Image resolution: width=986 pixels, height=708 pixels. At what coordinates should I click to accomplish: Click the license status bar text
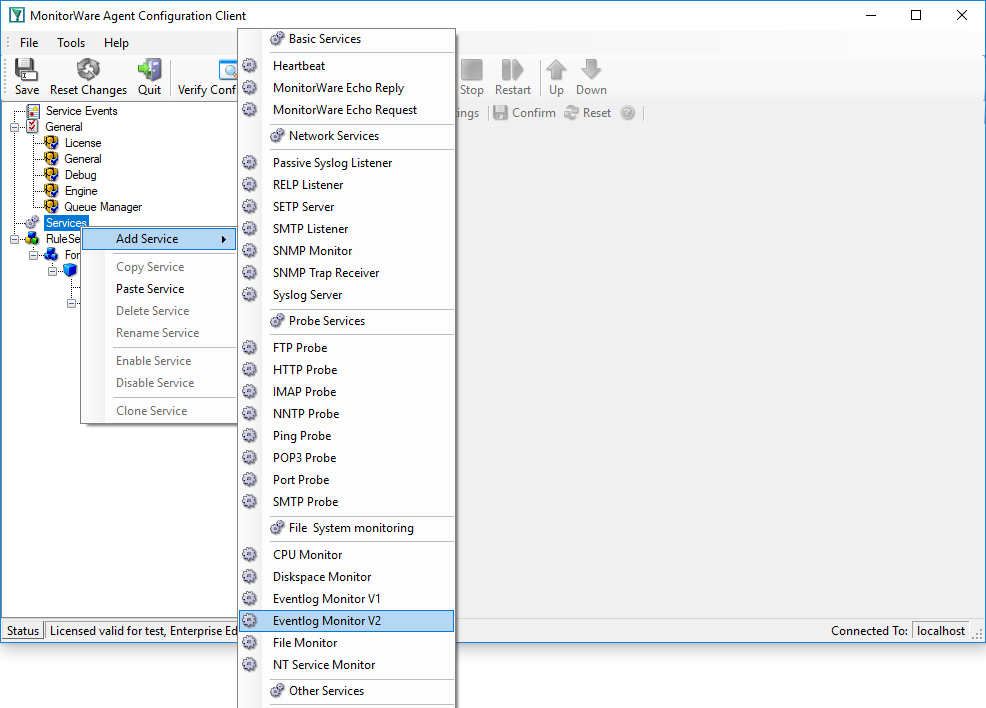[x=143, y=631]
